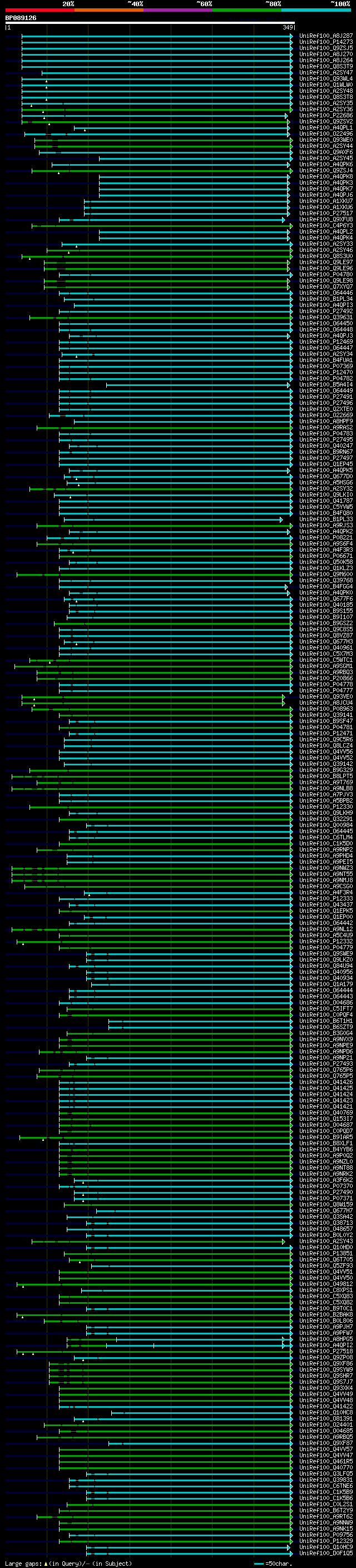Select hit label UniRef100_A2SY44
Screen dimensions: 356x1568
[x=326, y=146]
